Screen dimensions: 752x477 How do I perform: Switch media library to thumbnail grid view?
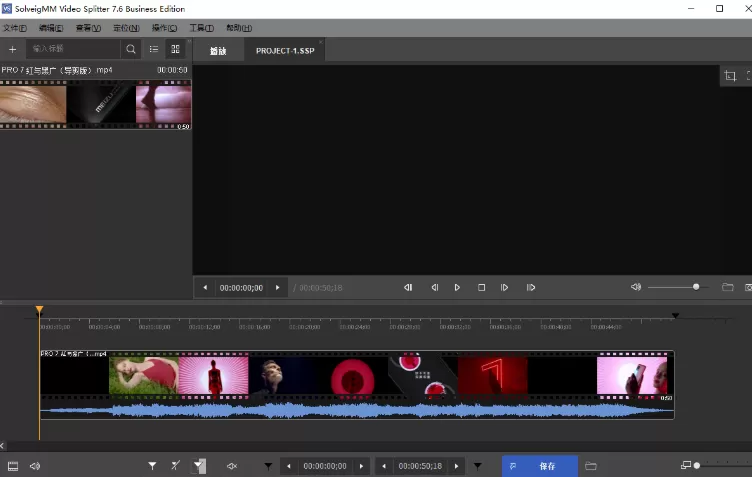176,49
